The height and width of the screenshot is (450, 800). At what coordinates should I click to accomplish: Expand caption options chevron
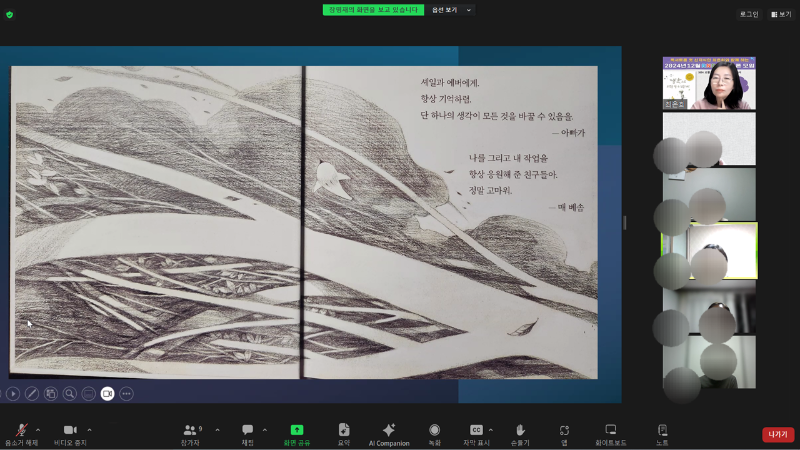(x=490, y=430)
